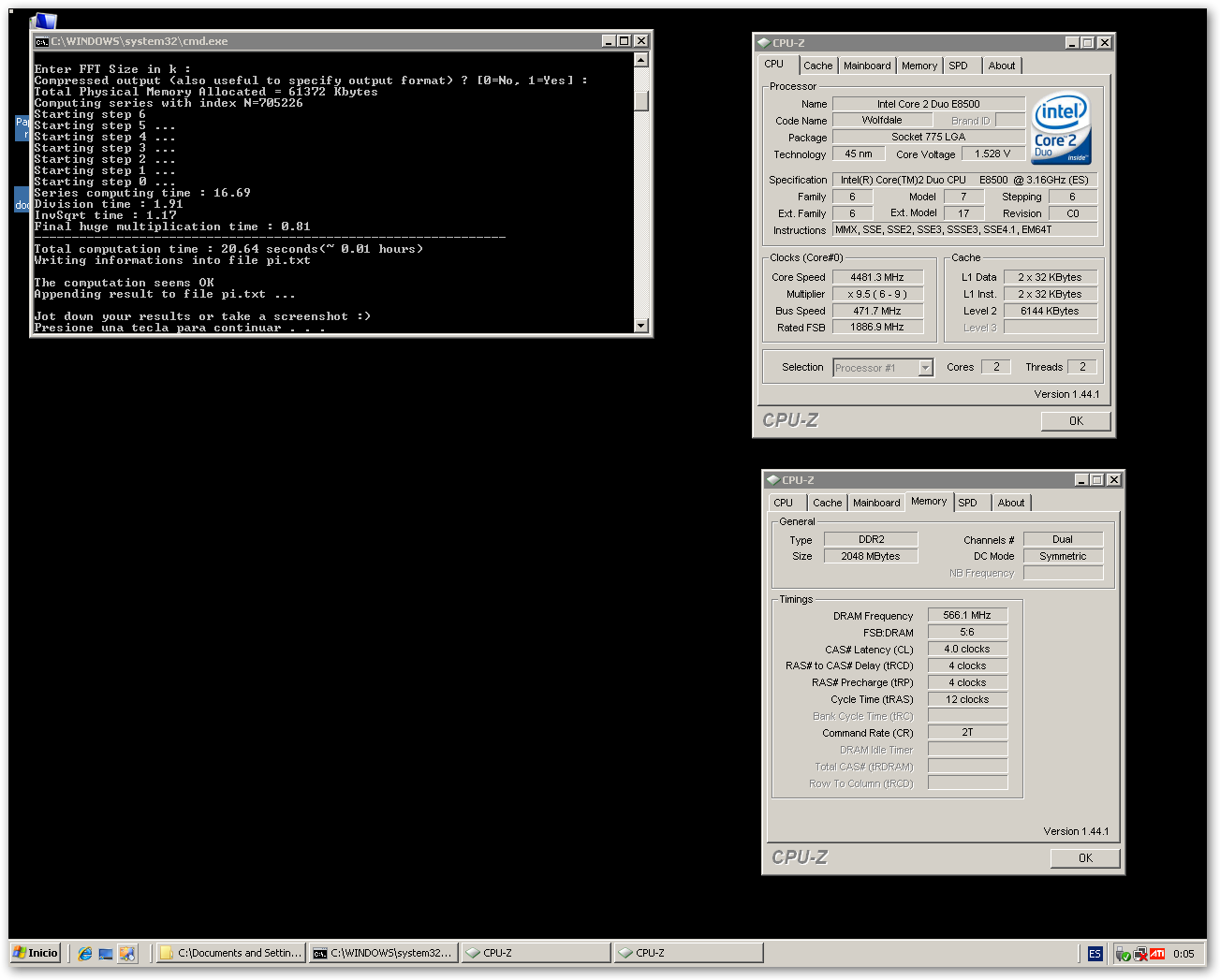Click Package field Socket 775 LGA
Screen dimensions: 1220x980
pyautogui.click(x=929, y=137)
